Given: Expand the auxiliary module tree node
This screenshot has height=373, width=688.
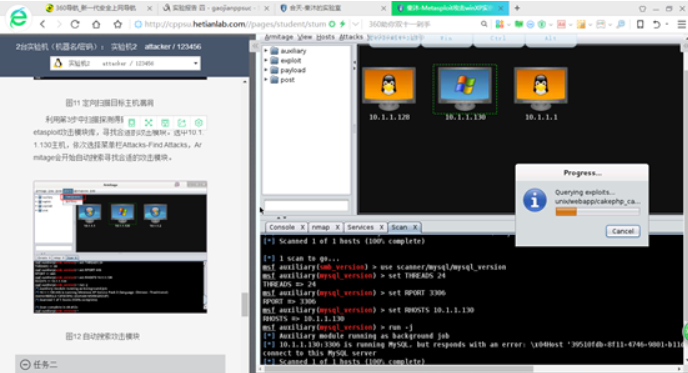Looking at the screenshot, I should [x=266, y=51].
